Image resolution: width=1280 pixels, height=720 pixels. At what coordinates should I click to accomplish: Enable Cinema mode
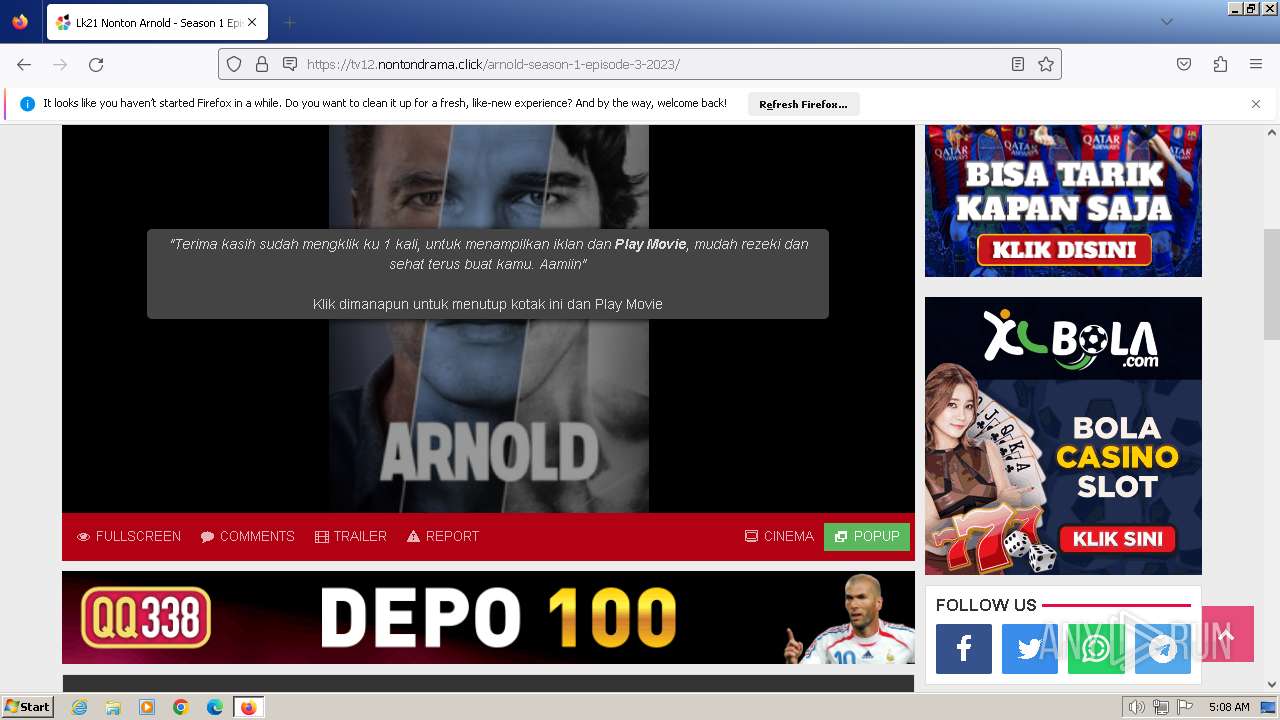pos(779,537)
